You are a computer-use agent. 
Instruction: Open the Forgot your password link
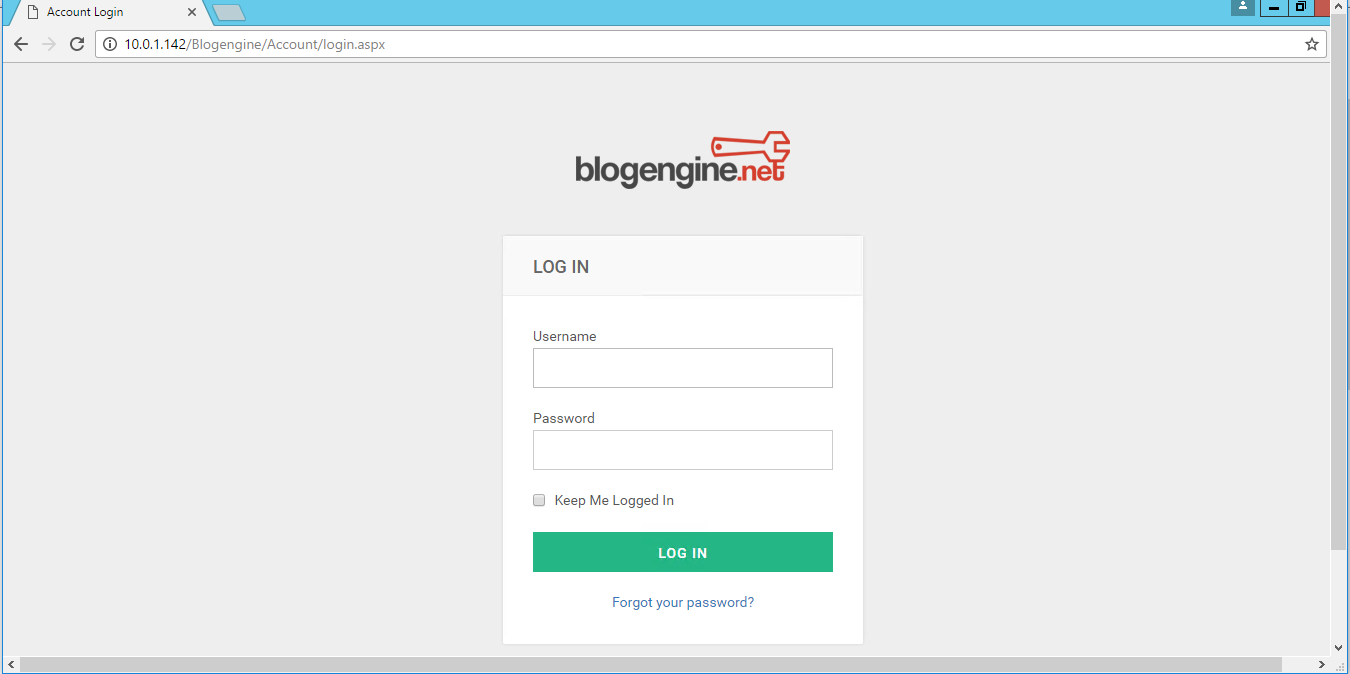click(x=683, y=602)
